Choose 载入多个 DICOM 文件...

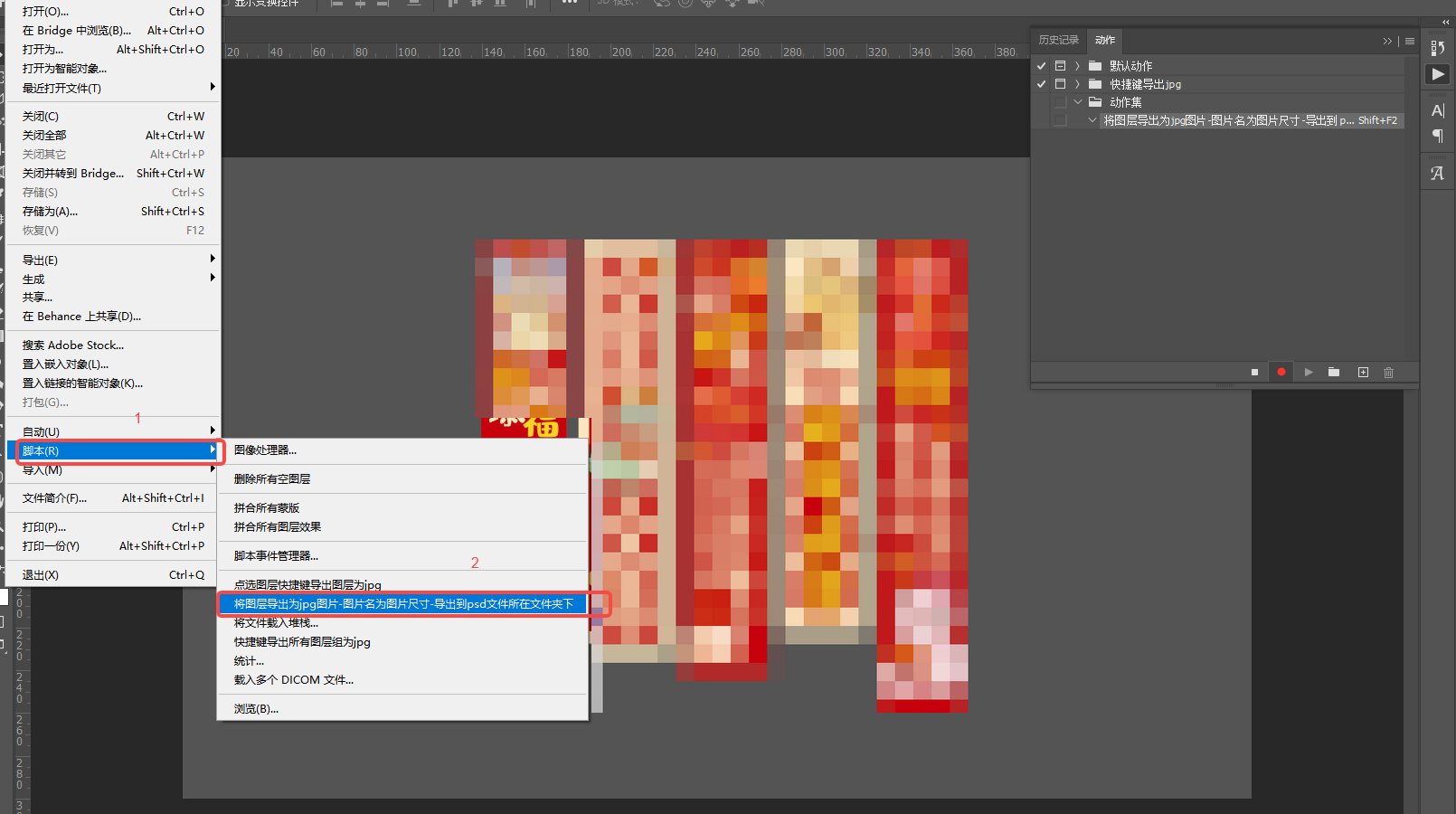pos(402,679)
